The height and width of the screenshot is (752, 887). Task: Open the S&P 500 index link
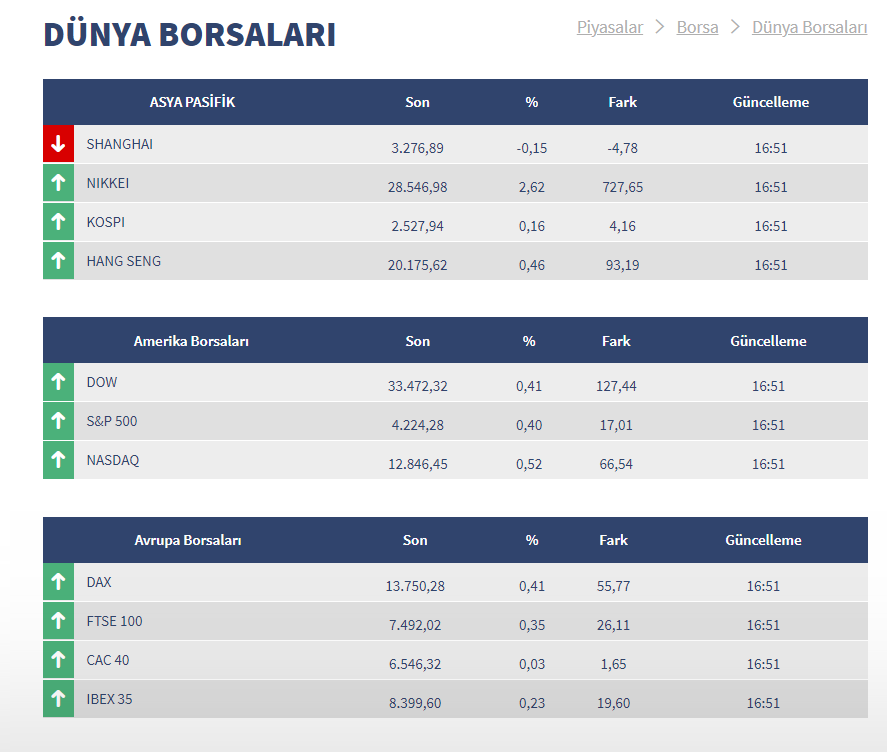[x=112, y=421]
